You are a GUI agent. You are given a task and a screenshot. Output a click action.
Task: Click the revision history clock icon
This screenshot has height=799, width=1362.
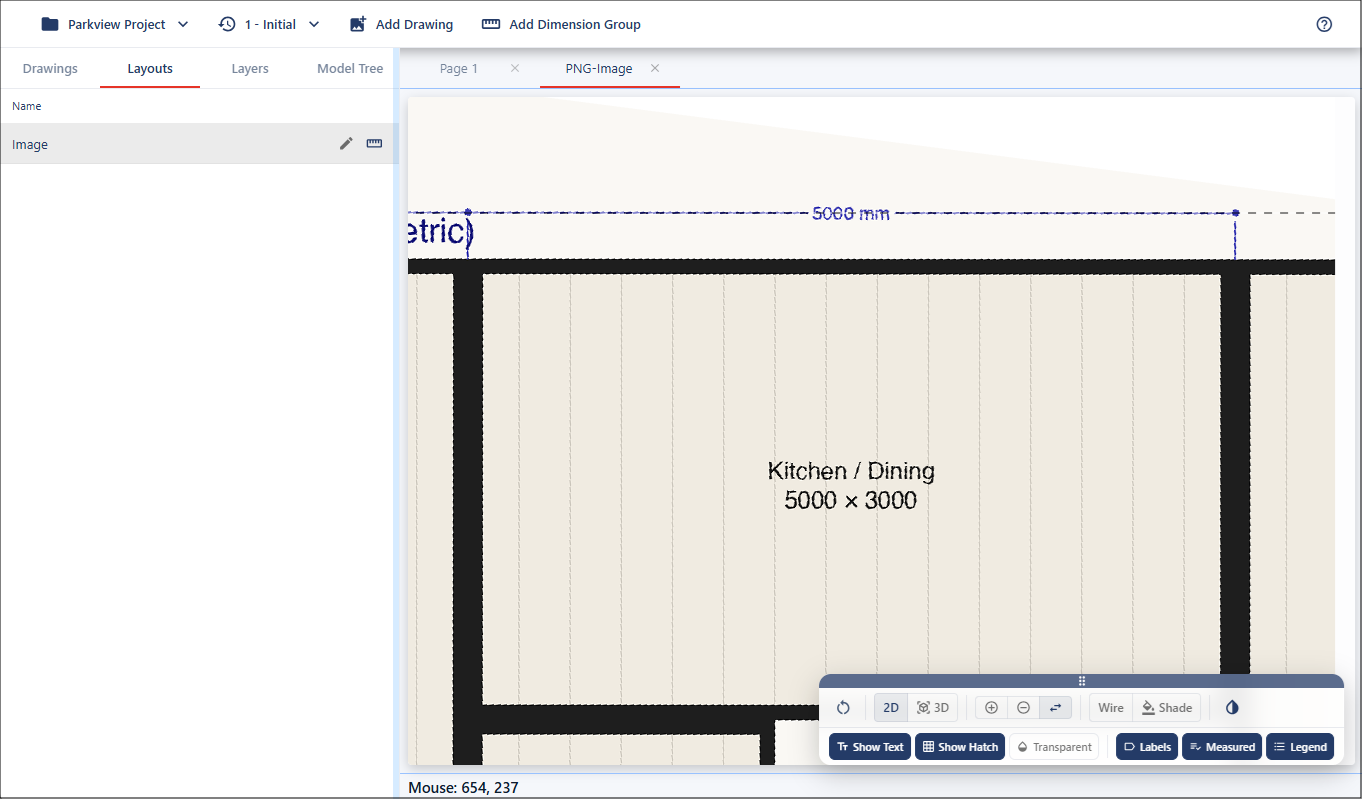point(227,24)
